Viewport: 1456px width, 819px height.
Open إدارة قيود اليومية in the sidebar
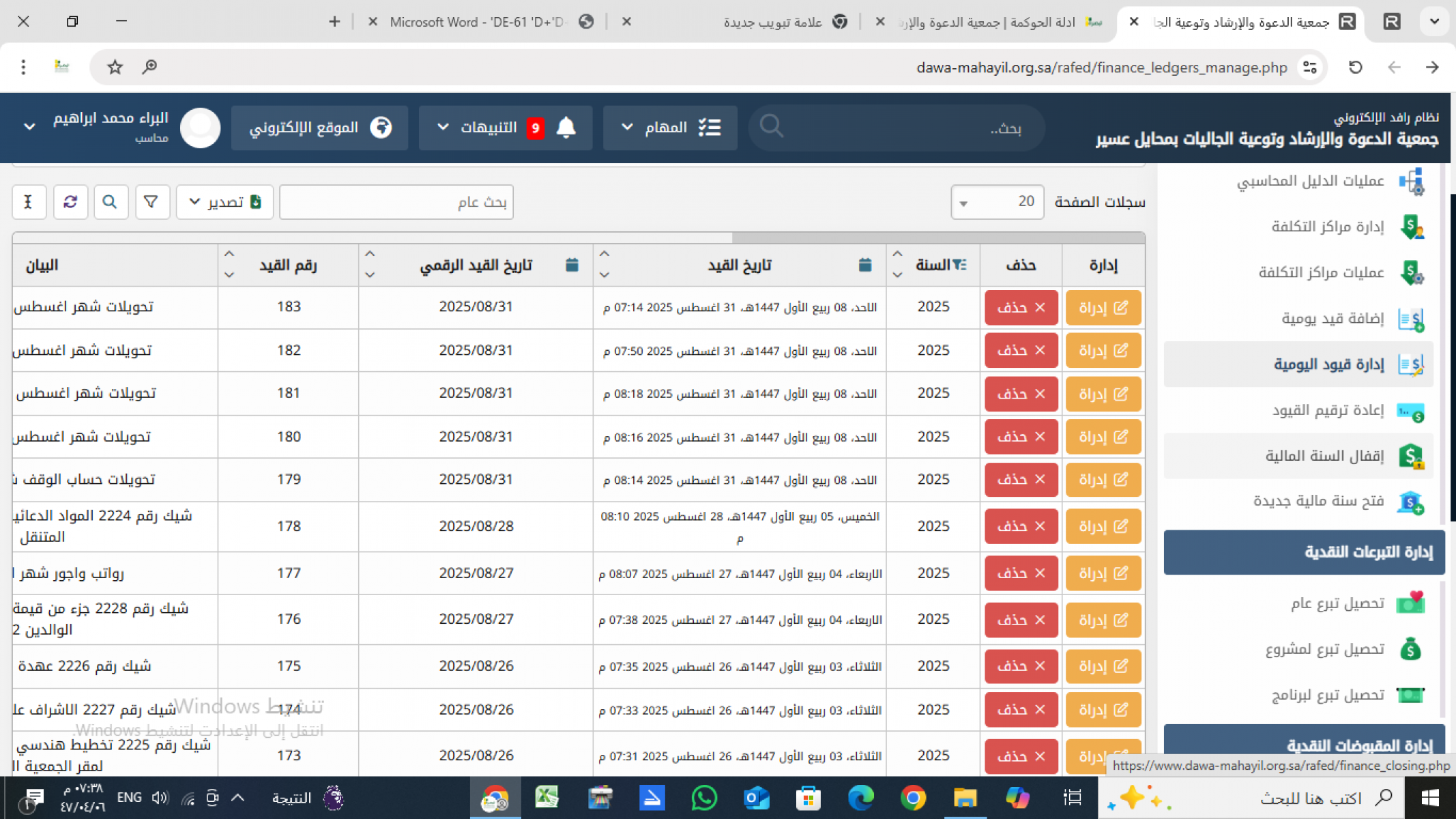pos(1328,364)
